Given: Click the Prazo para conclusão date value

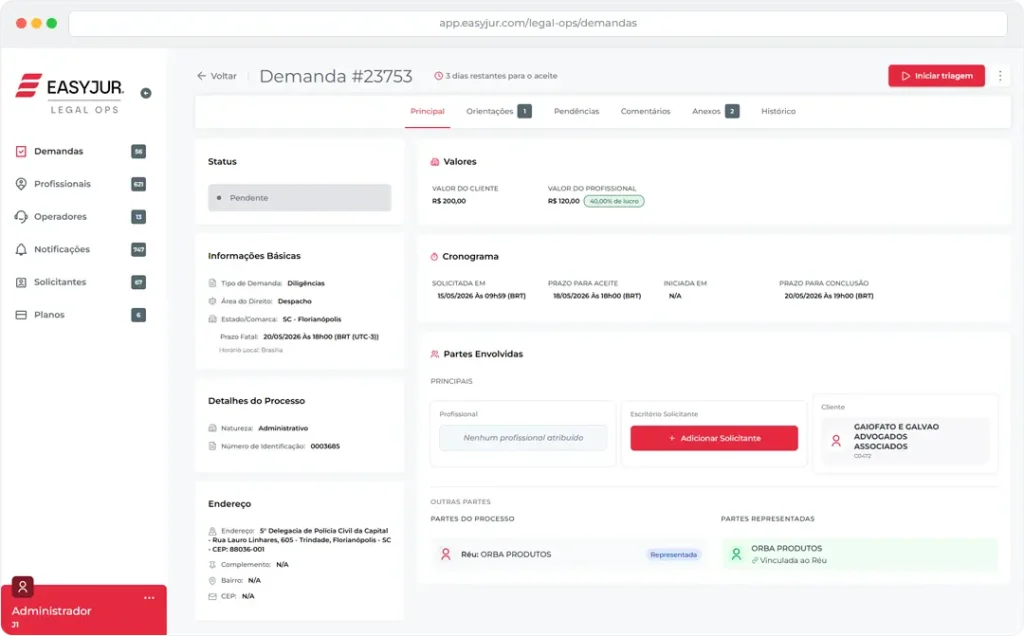Looking at the screenshot, I should (829, 296).
